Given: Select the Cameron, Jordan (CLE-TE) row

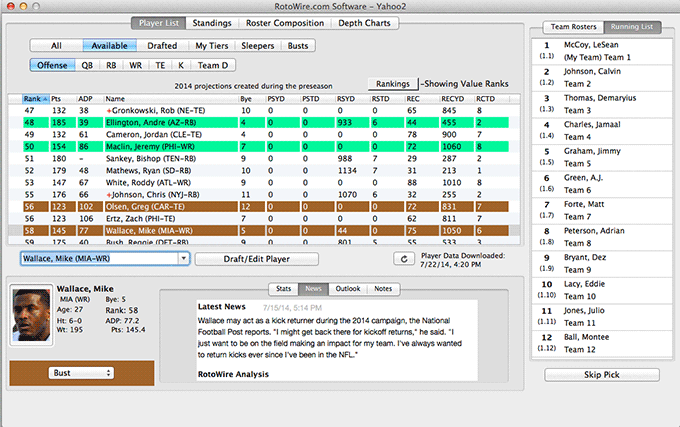Looking at the screenshot, I should click(x=265, y=134).
